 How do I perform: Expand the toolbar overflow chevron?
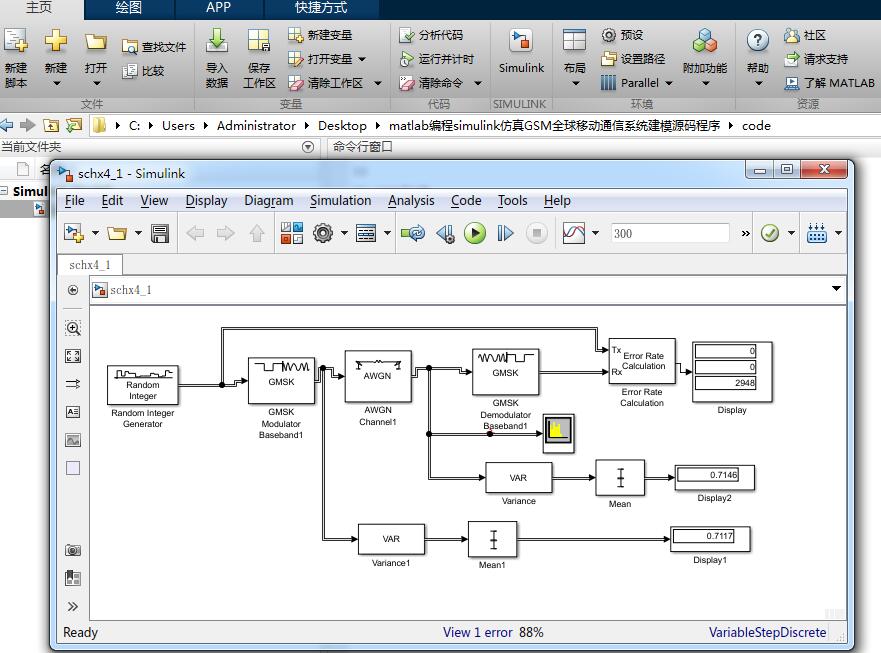click(746, 233)
